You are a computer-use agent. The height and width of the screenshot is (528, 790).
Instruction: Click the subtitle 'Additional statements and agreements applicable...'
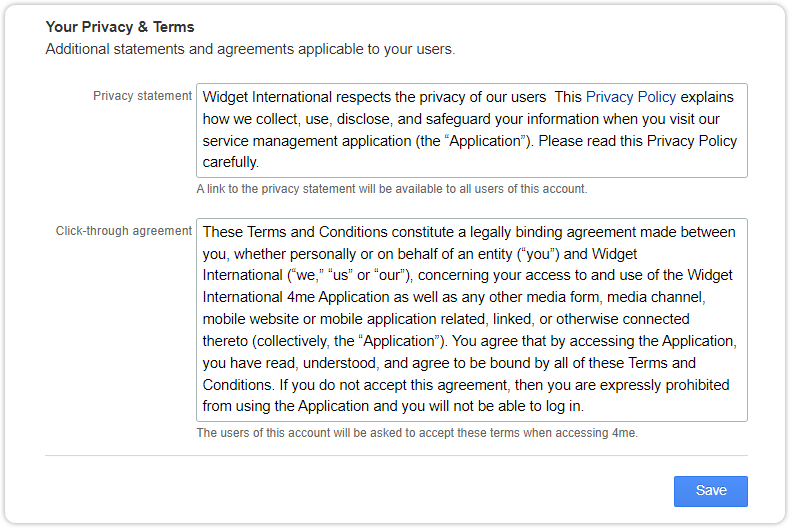[x=250, y=49]
